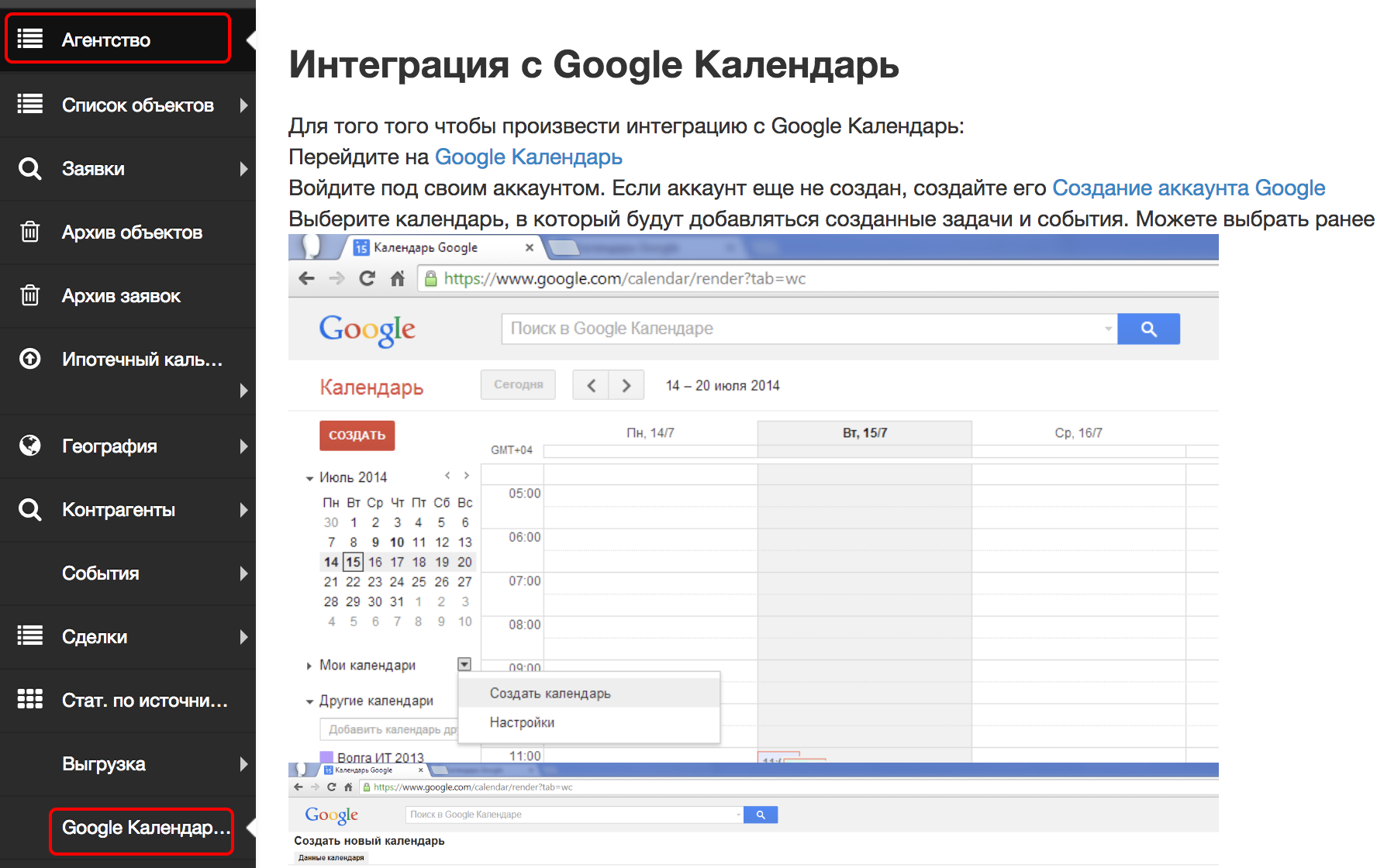The image size is (1377, 868).
Task: Open the Мои календари dropdown button
Action: pos(464,664)
